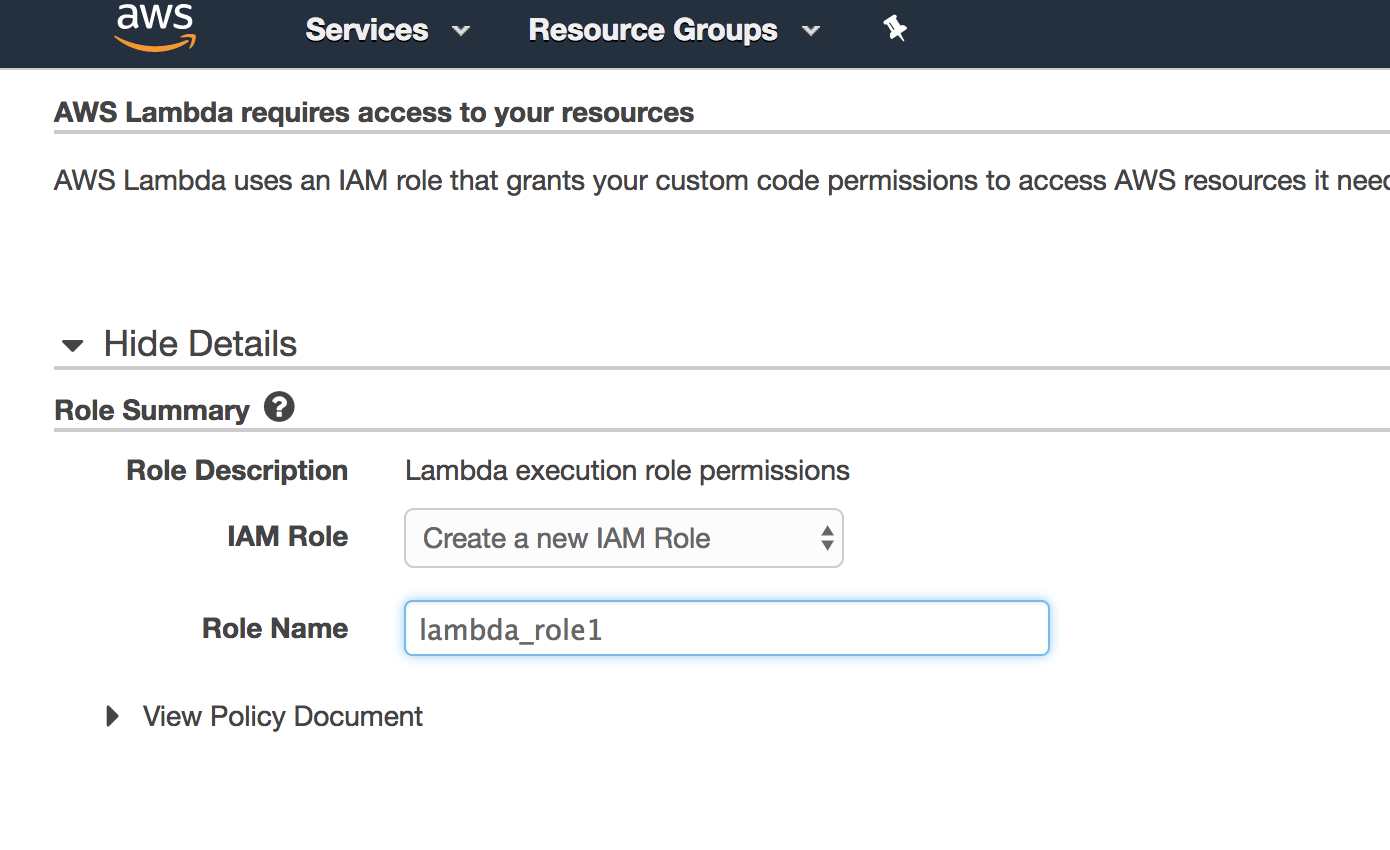Viewport: 1390px width, 850px height.
Task: Expand View Policy Document
Action: pyautogui.click(x=264, y=716)
